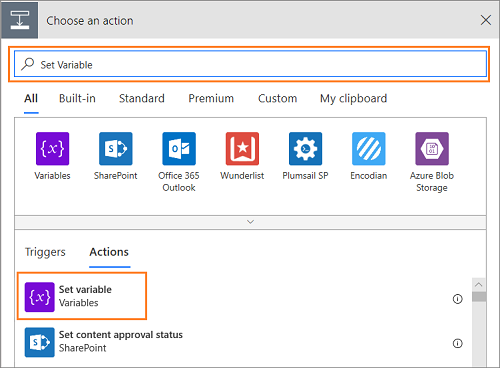Select Set content approval status action
500x368 pixels.
243,342
